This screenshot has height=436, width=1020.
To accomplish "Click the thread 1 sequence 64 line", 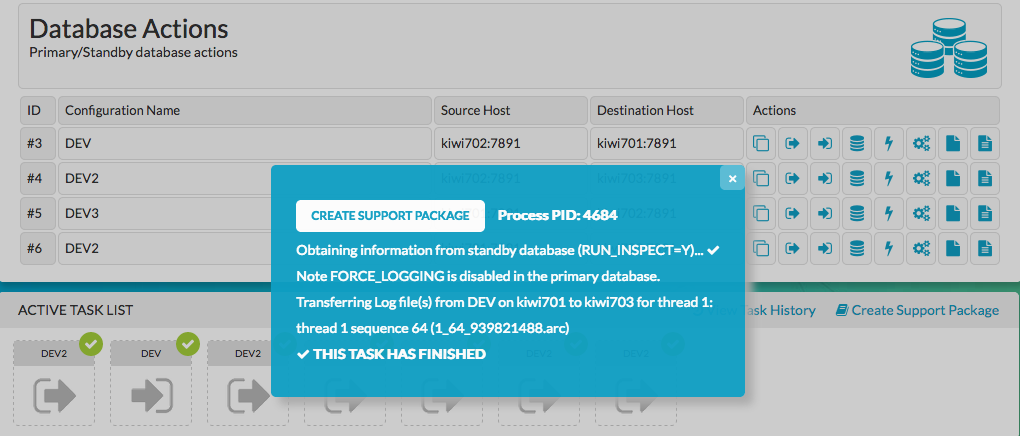I will 433,329.
